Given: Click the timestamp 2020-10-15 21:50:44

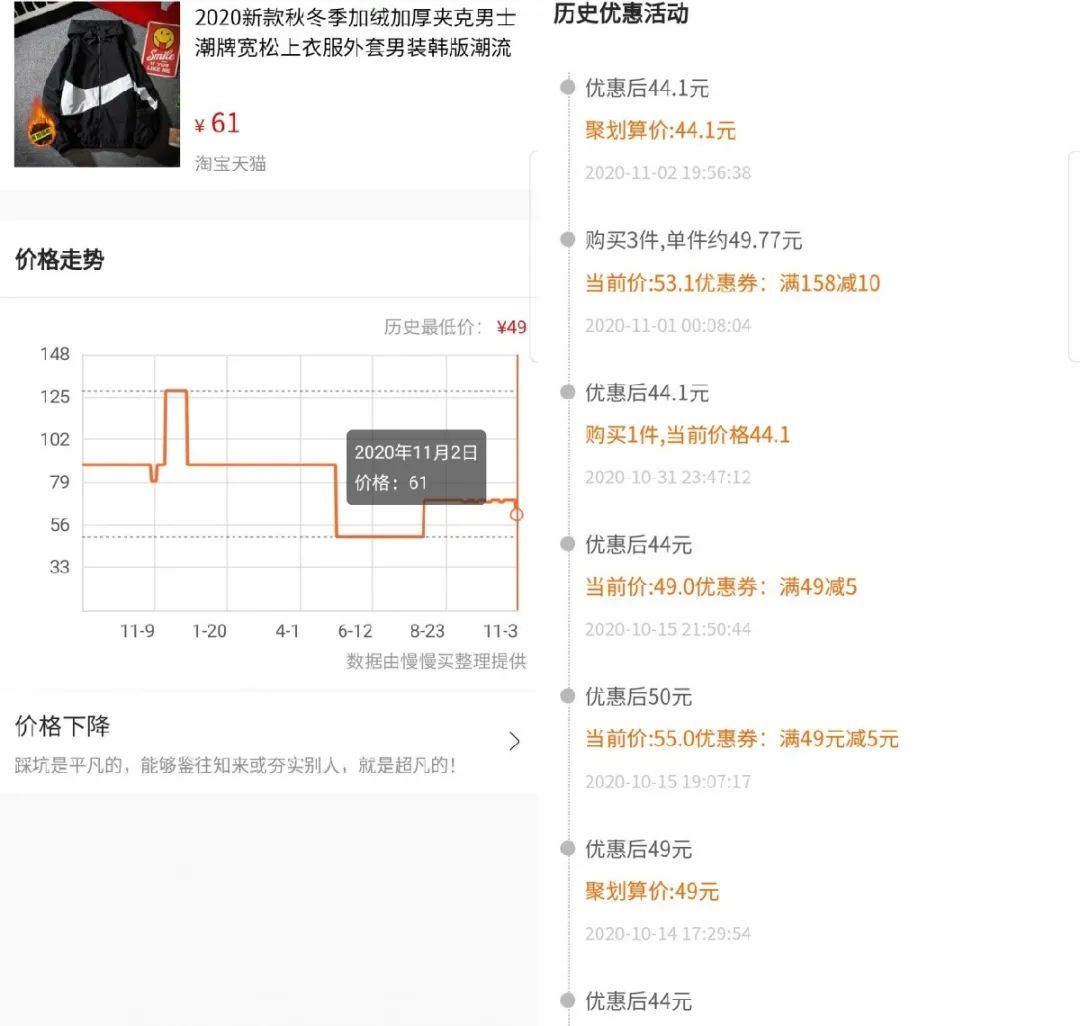Looking at the screenshot, I should coord(668,629).
